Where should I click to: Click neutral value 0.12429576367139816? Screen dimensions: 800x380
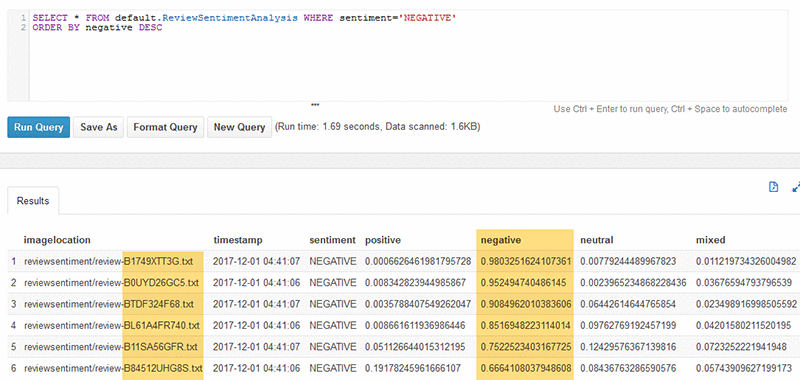click(628, 347)
